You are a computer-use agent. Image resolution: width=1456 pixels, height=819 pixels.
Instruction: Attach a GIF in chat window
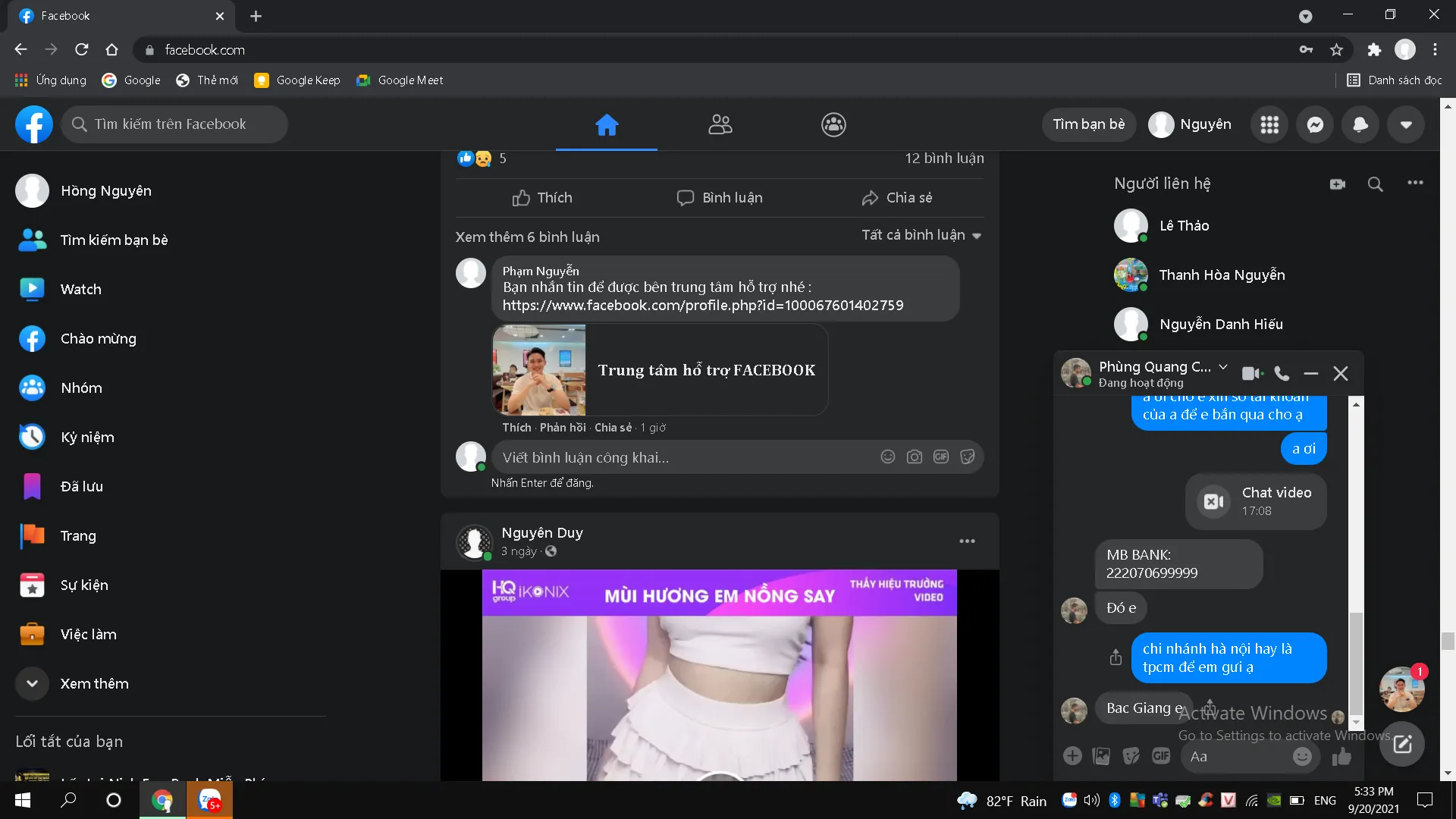pos(1161,756)
